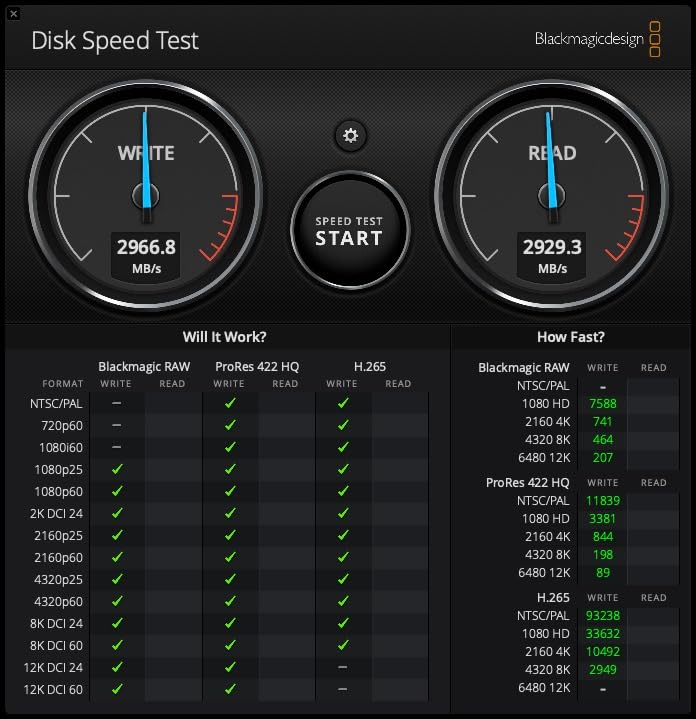Click the 7588 value for Blackmagic RAW 1080 HD

click(602, 403)
